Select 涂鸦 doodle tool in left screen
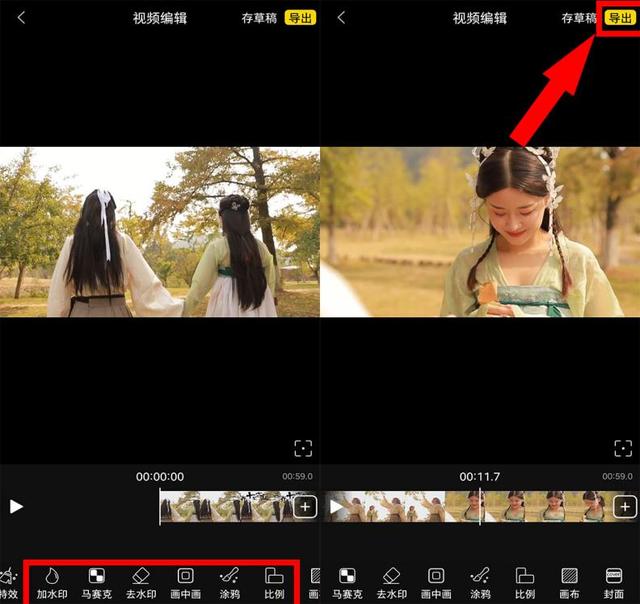 tap(230, 582)
